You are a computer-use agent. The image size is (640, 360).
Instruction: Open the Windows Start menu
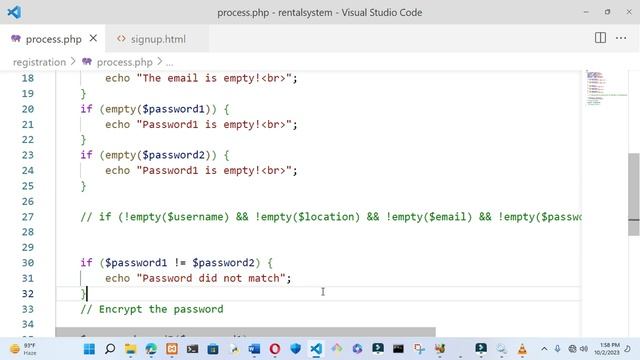click(89, 349)
